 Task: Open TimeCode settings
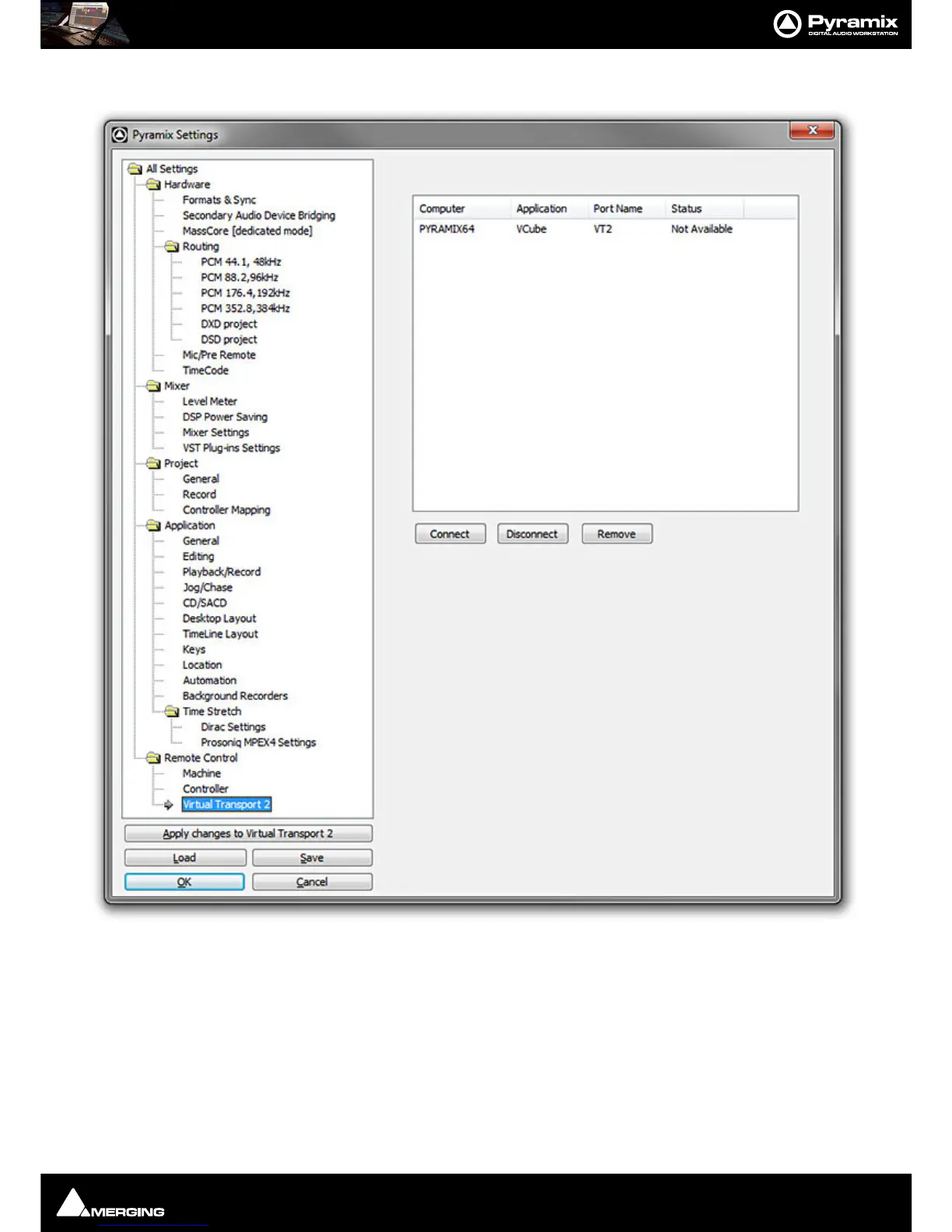tap(205, 370)
